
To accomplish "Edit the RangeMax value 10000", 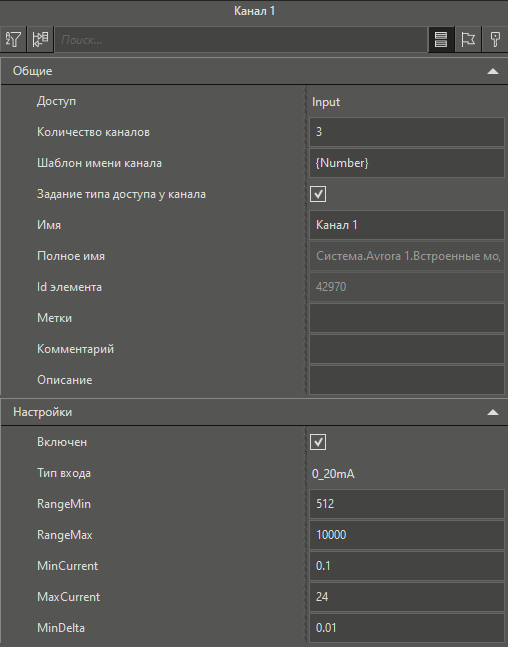I will click(407, 535).
